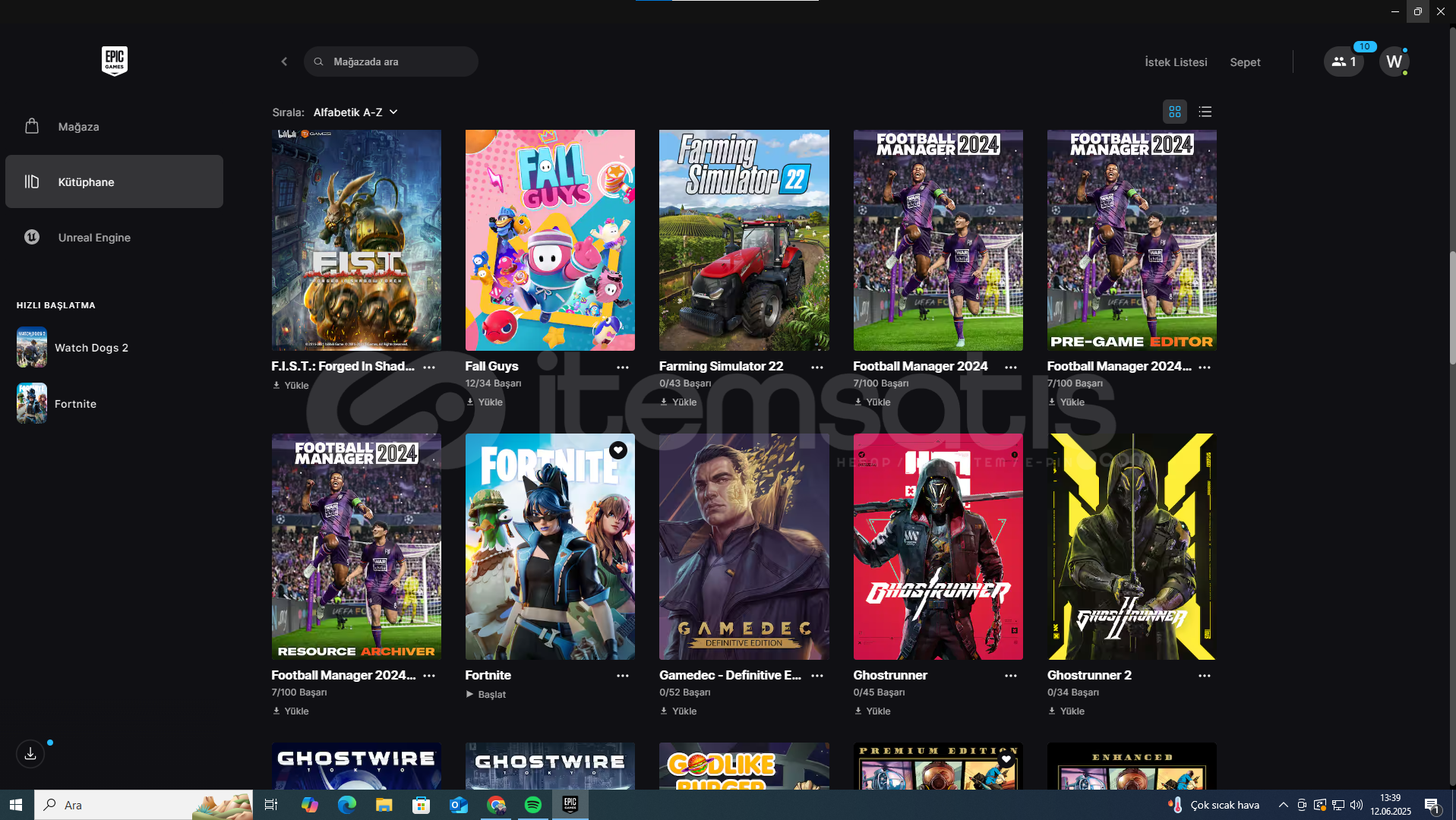Open Farming Simulator 22 options menu
1456x820 pixels.
pos(817,367)
